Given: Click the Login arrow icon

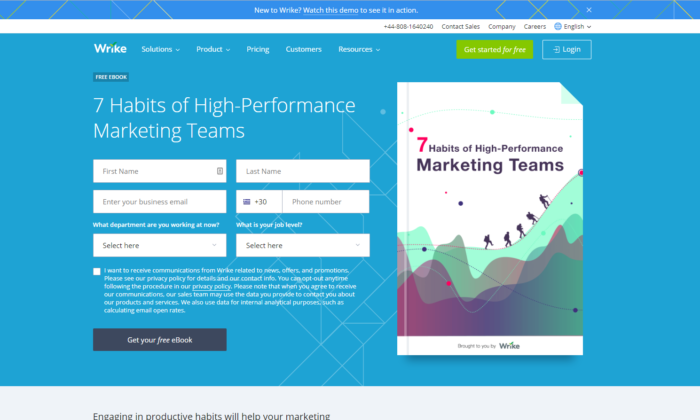Looking at the screenshot, I should pyautogui.click(x=555, y=49).
